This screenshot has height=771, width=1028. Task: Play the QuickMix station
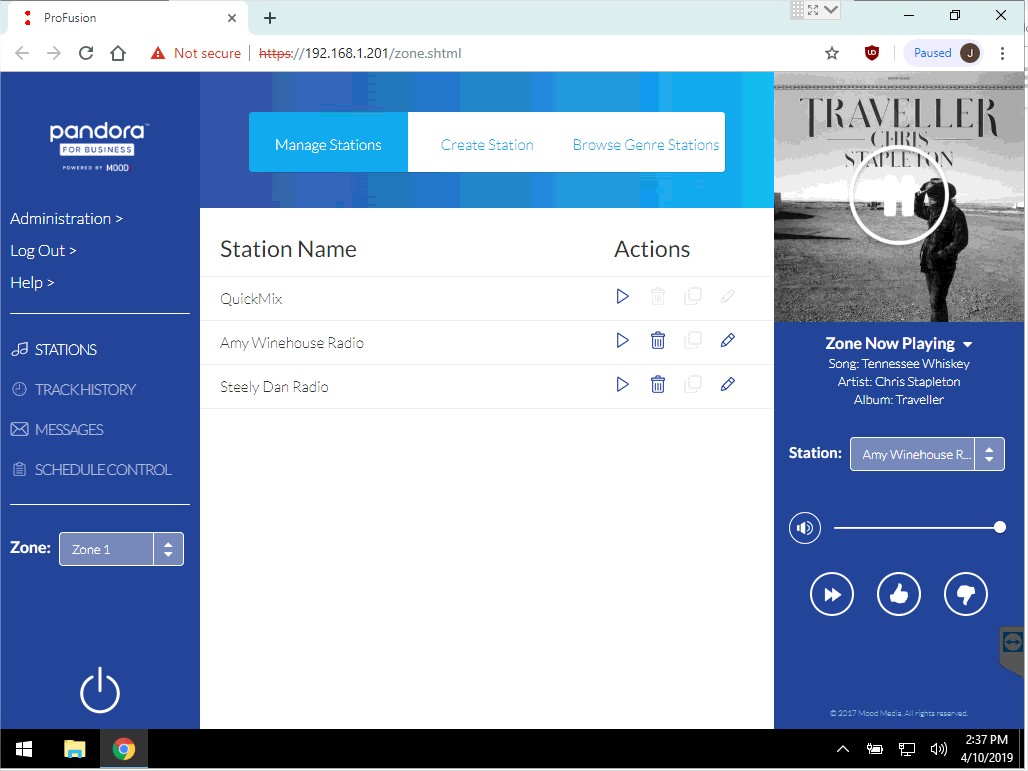(622, 297)
